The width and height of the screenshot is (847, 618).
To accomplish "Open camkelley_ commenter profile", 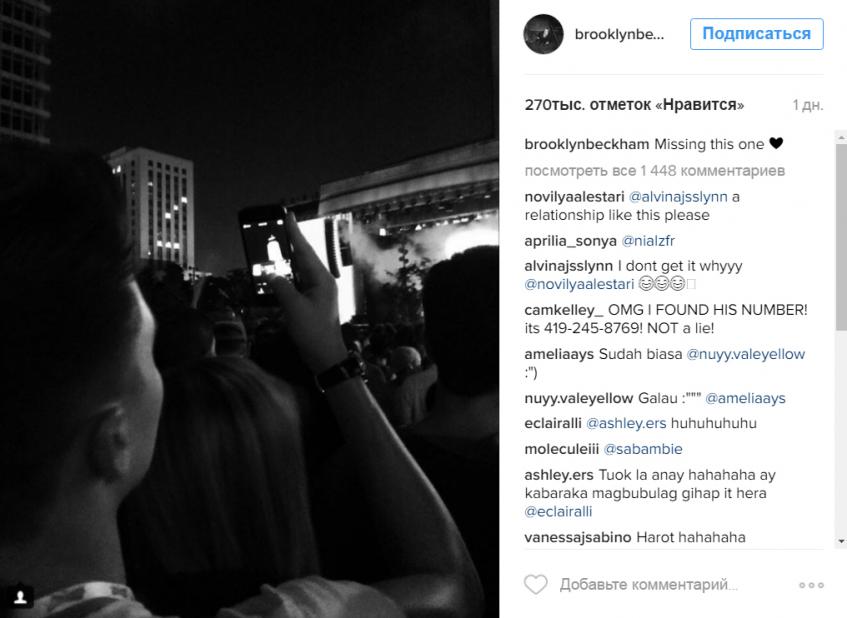I will pyautogui.click(x=563, y=310).
